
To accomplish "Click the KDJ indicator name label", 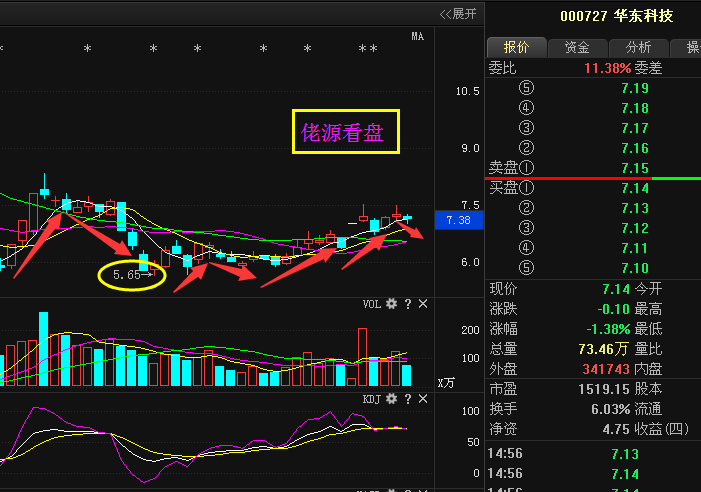I will click(371, 399).
